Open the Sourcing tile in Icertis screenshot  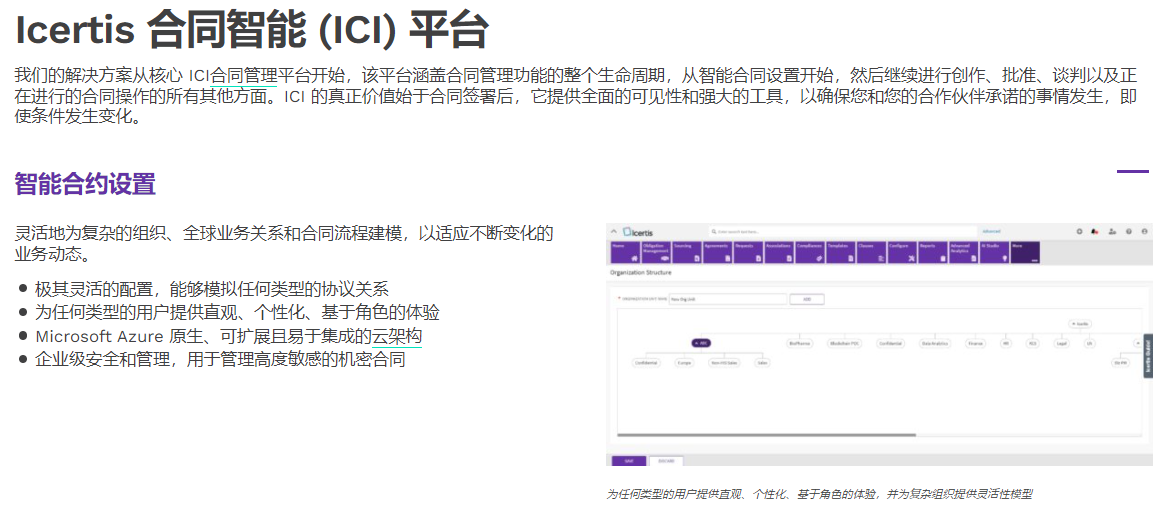tap(687, 252)
